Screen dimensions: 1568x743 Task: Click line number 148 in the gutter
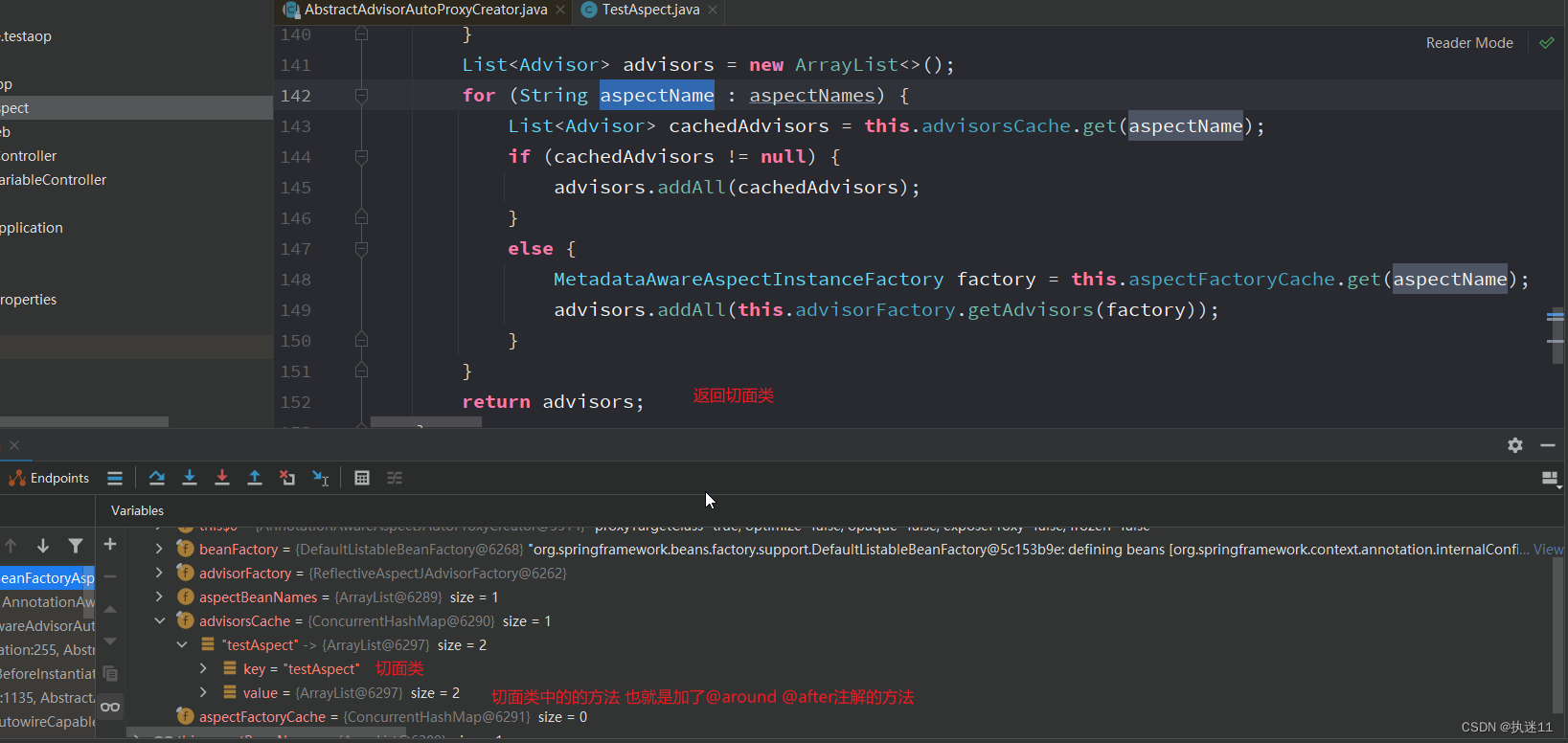[x=296, y=280]
